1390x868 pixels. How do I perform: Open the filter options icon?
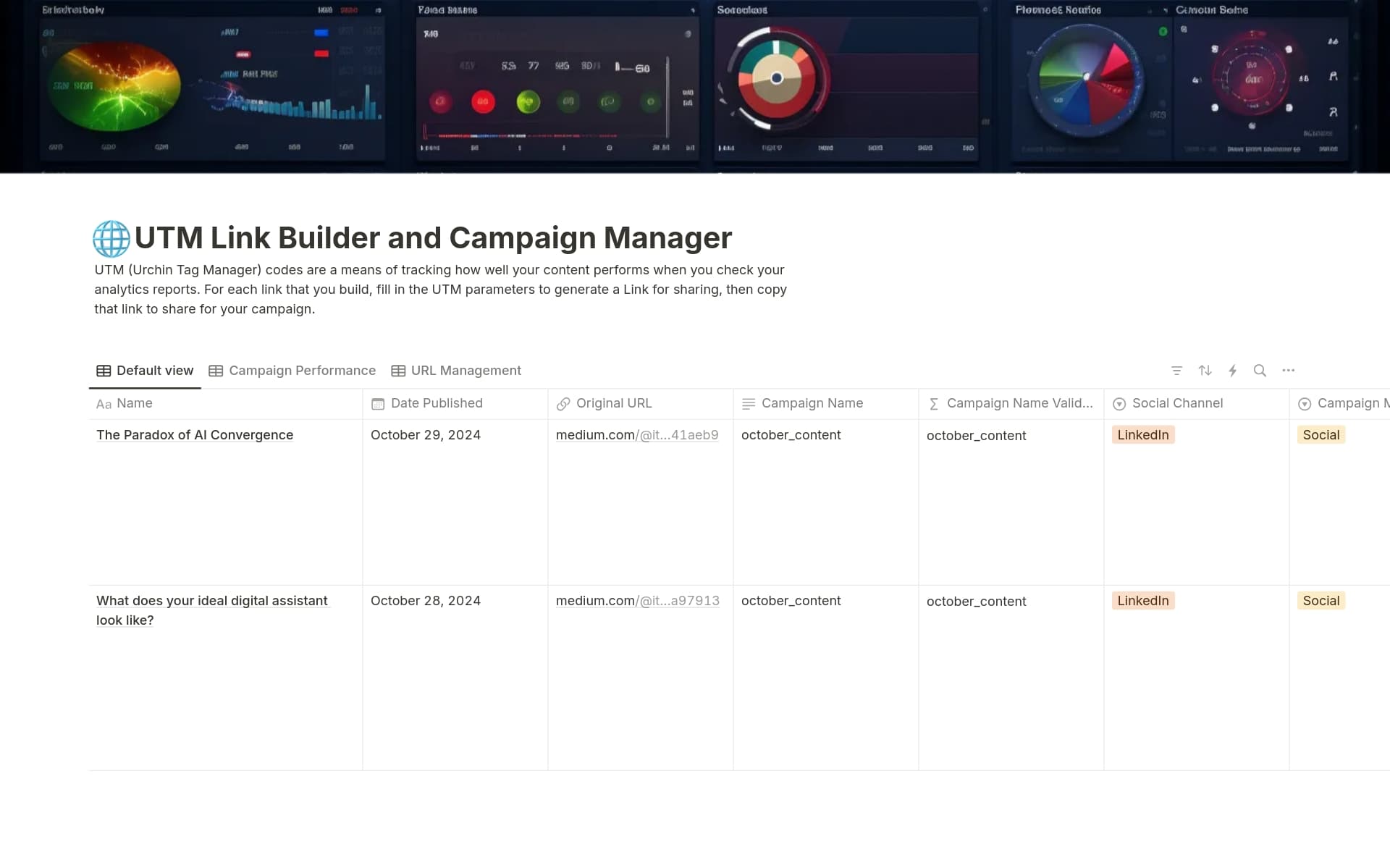pyautogui.click(x=1176, y=370)
